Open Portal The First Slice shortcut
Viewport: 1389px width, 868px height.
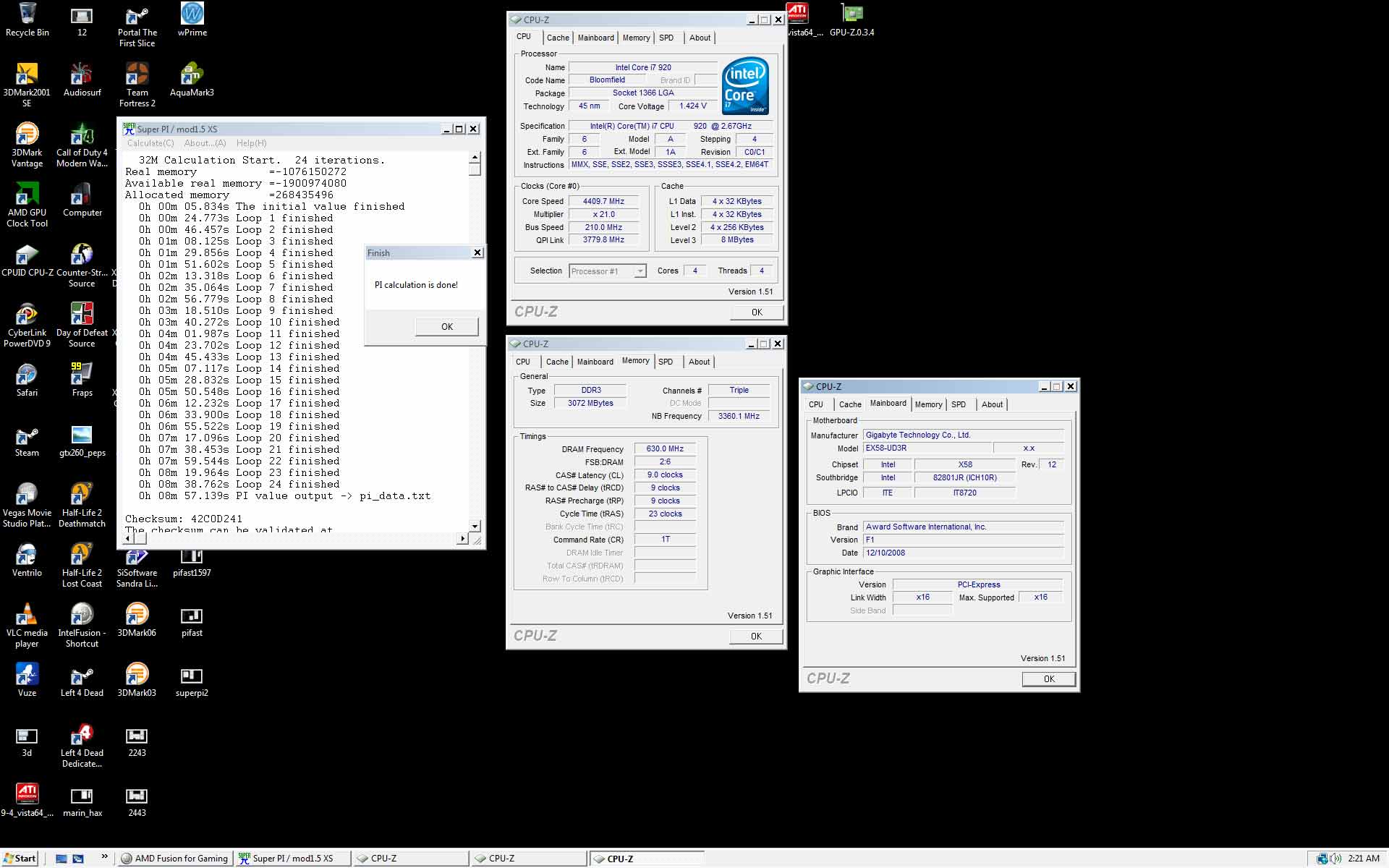click(x=137, y=25)
